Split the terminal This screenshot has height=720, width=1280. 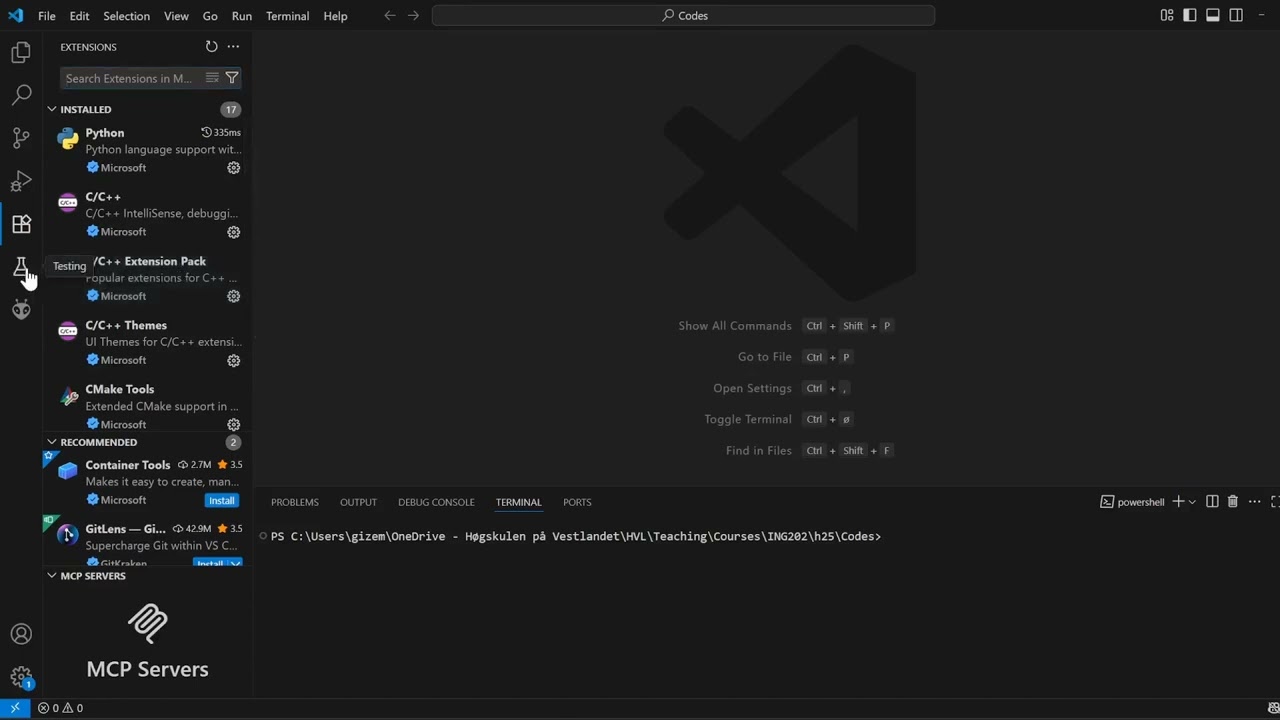(x=1212, y=502)
